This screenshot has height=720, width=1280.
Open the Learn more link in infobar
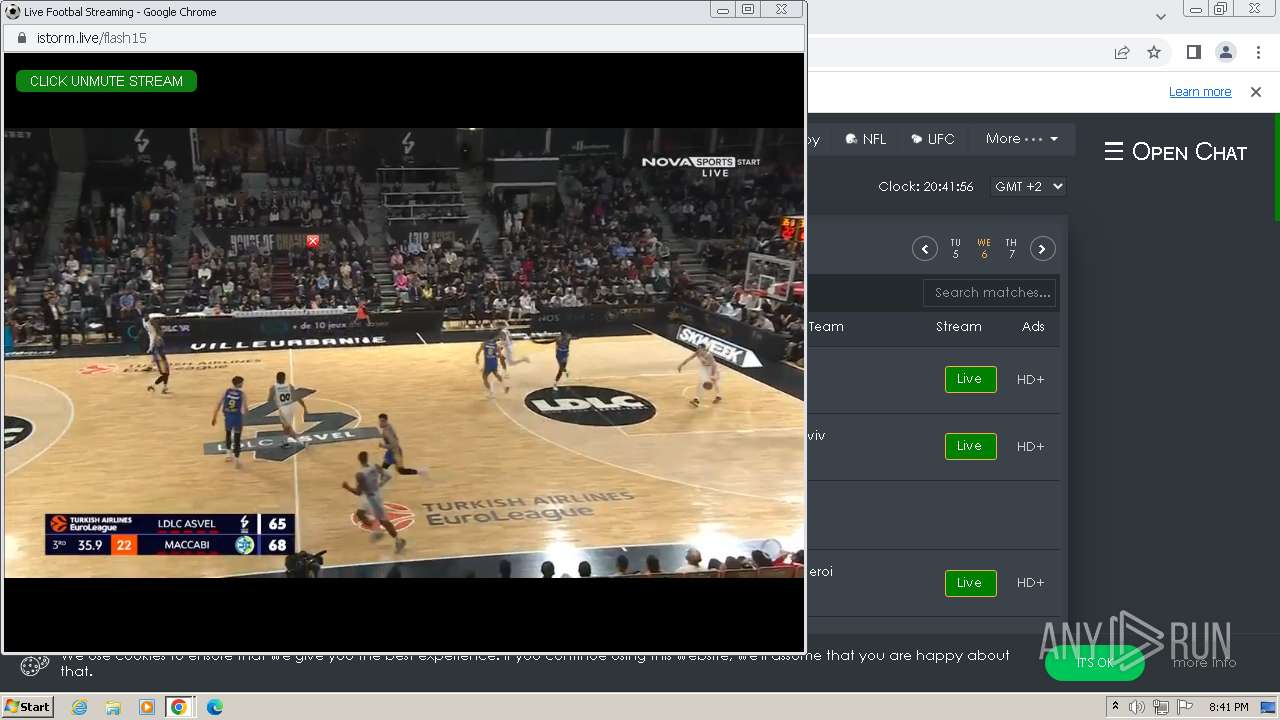pos(1200,92)
